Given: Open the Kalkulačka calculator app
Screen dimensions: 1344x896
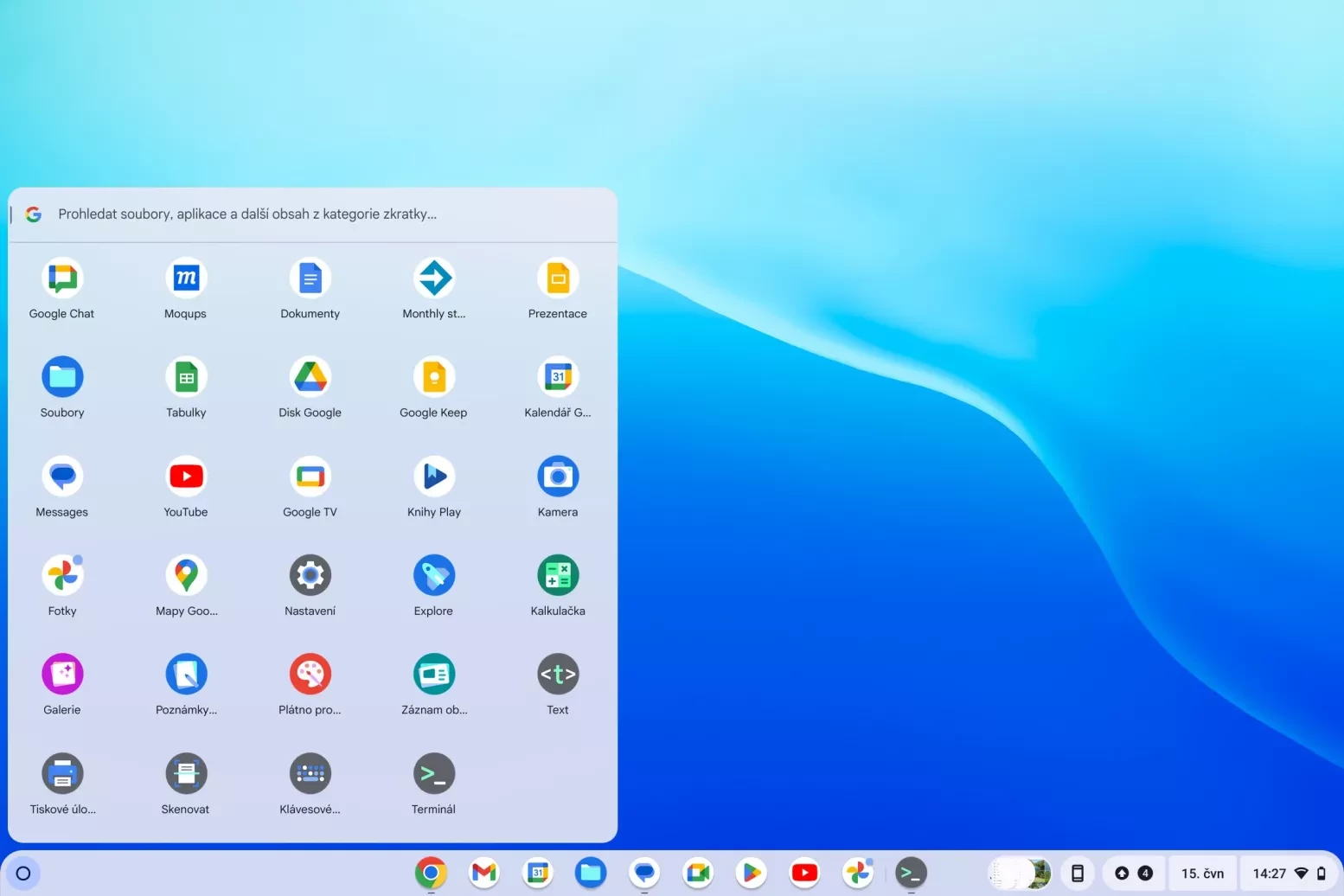Looking at the screenshot, I should click(558, 576).
